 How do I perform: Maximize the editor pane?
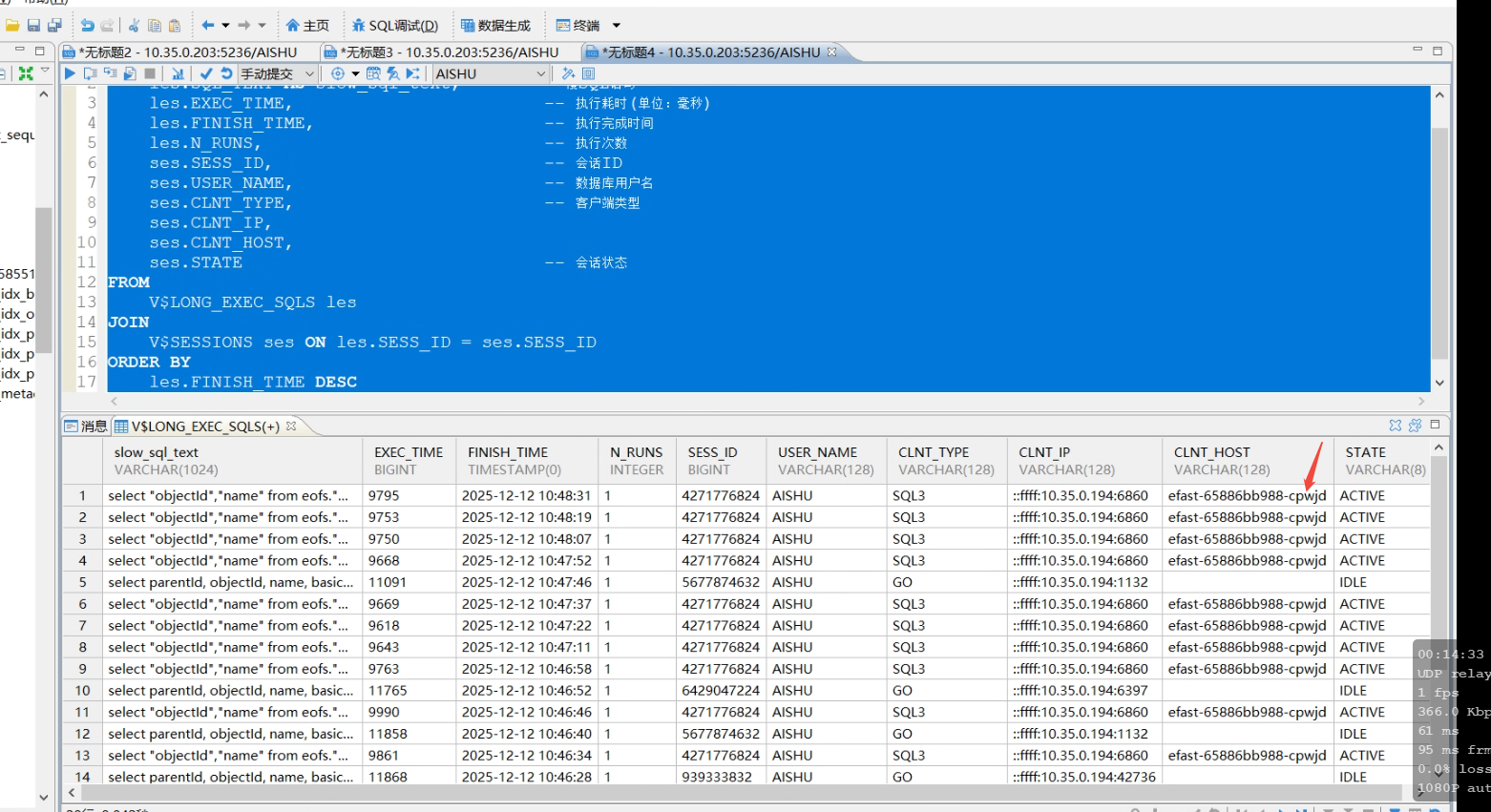coord(1437,51)
